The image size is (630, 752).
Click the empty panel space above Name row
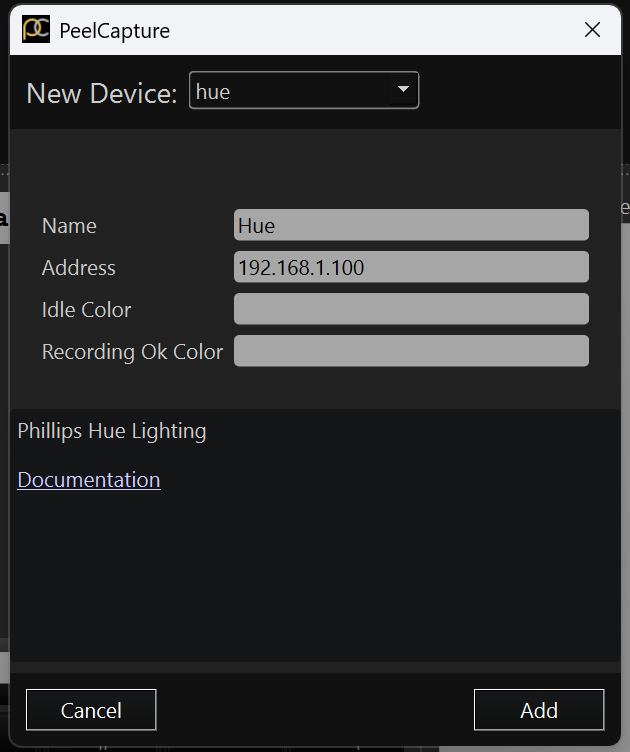click(315, 168)
